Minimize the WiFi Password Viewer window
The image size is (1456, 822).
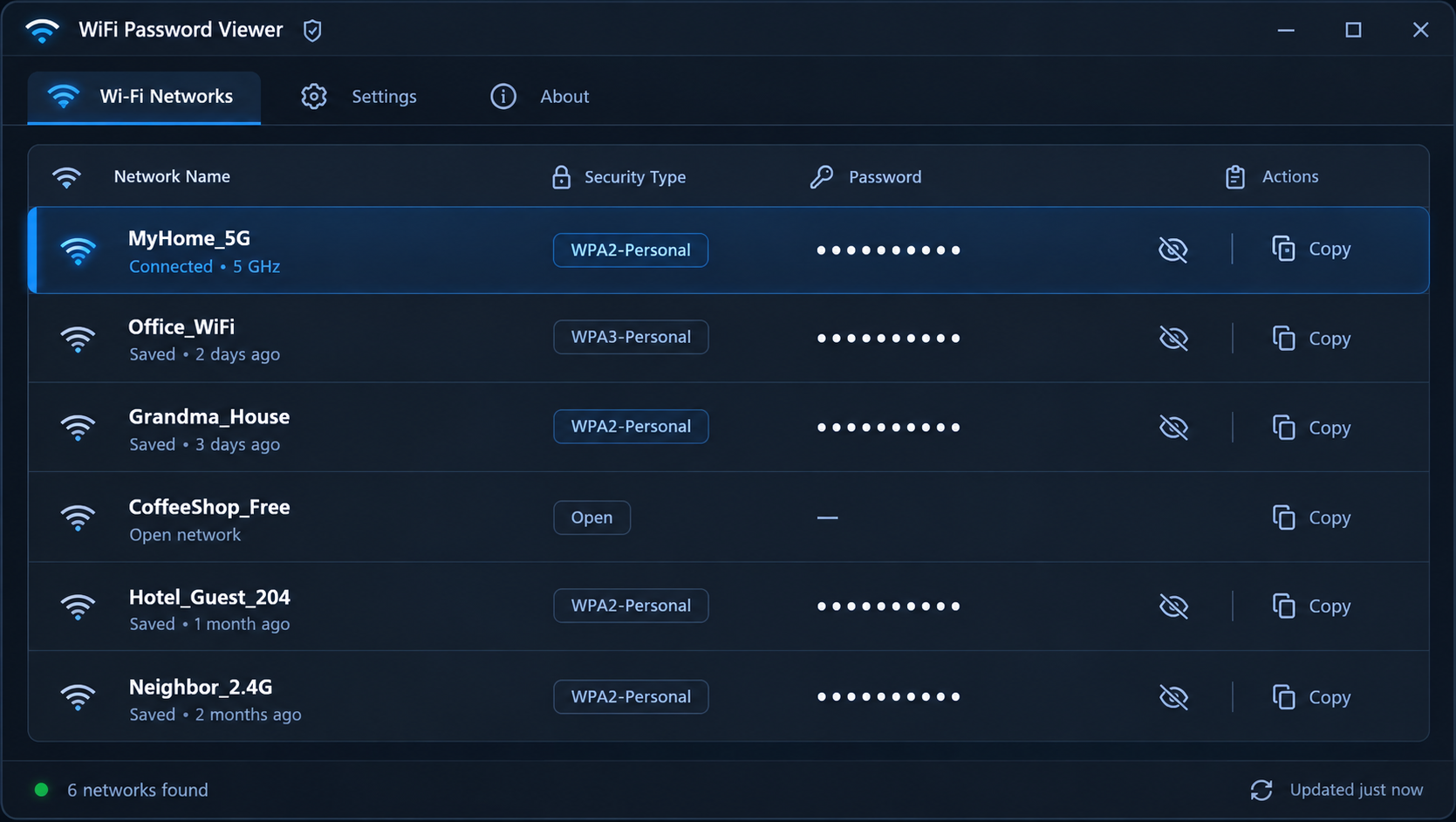1286,31
